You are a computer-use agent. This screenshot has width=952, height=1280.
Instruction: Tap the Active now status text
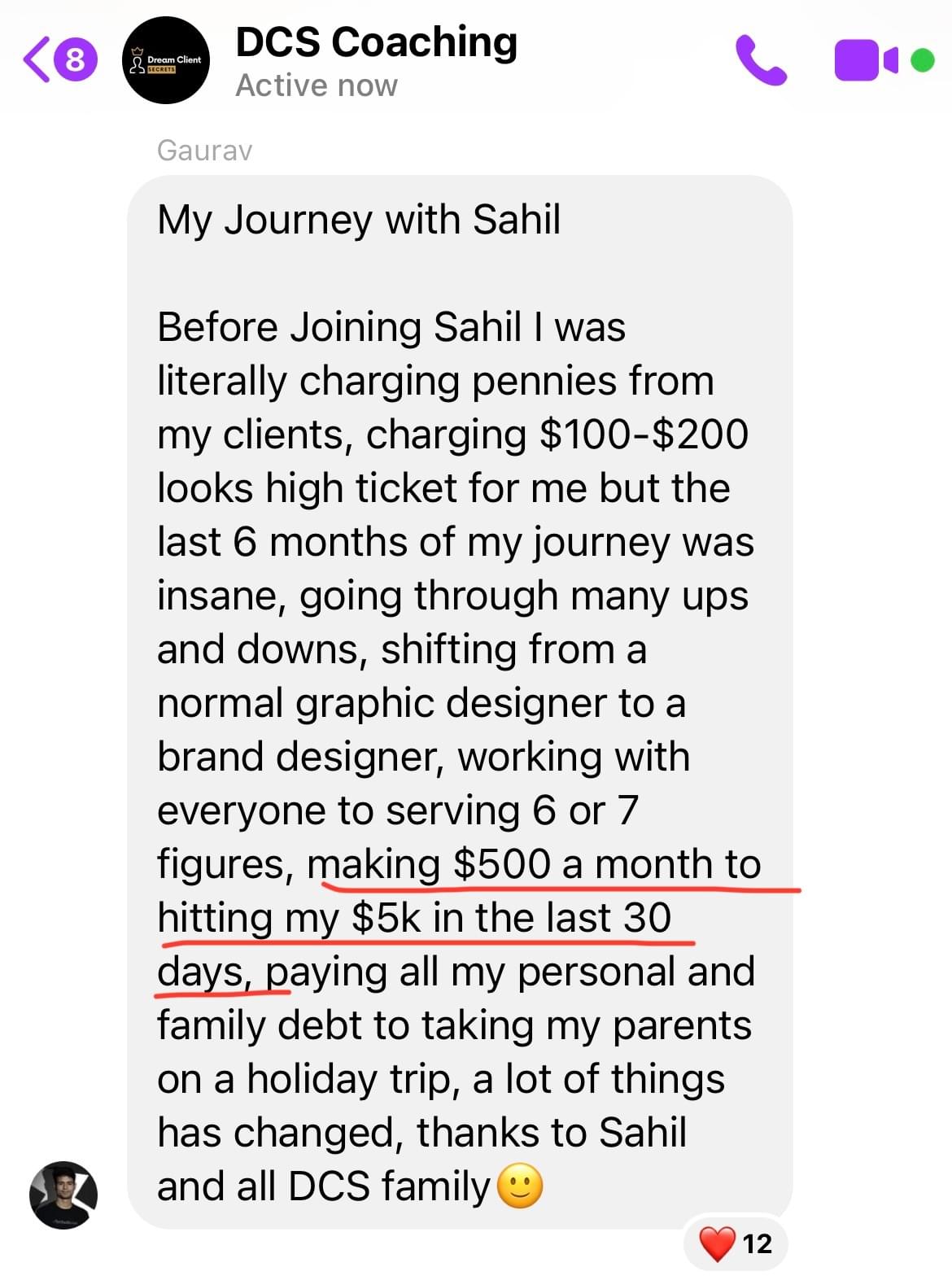tap(317, 85)
